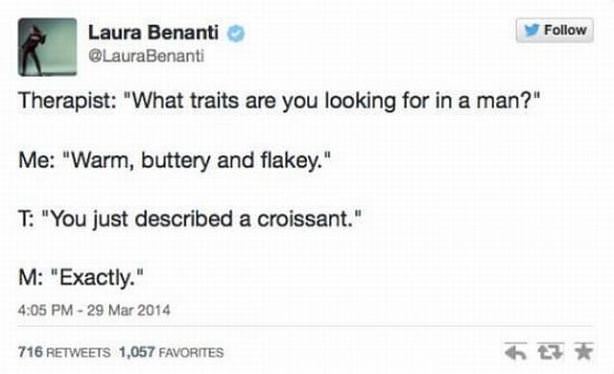Click the "Warm, buttery and flakey" line
Image resolution: width=614 pixels, height=374 pixels.
click(x=175, y=160)
